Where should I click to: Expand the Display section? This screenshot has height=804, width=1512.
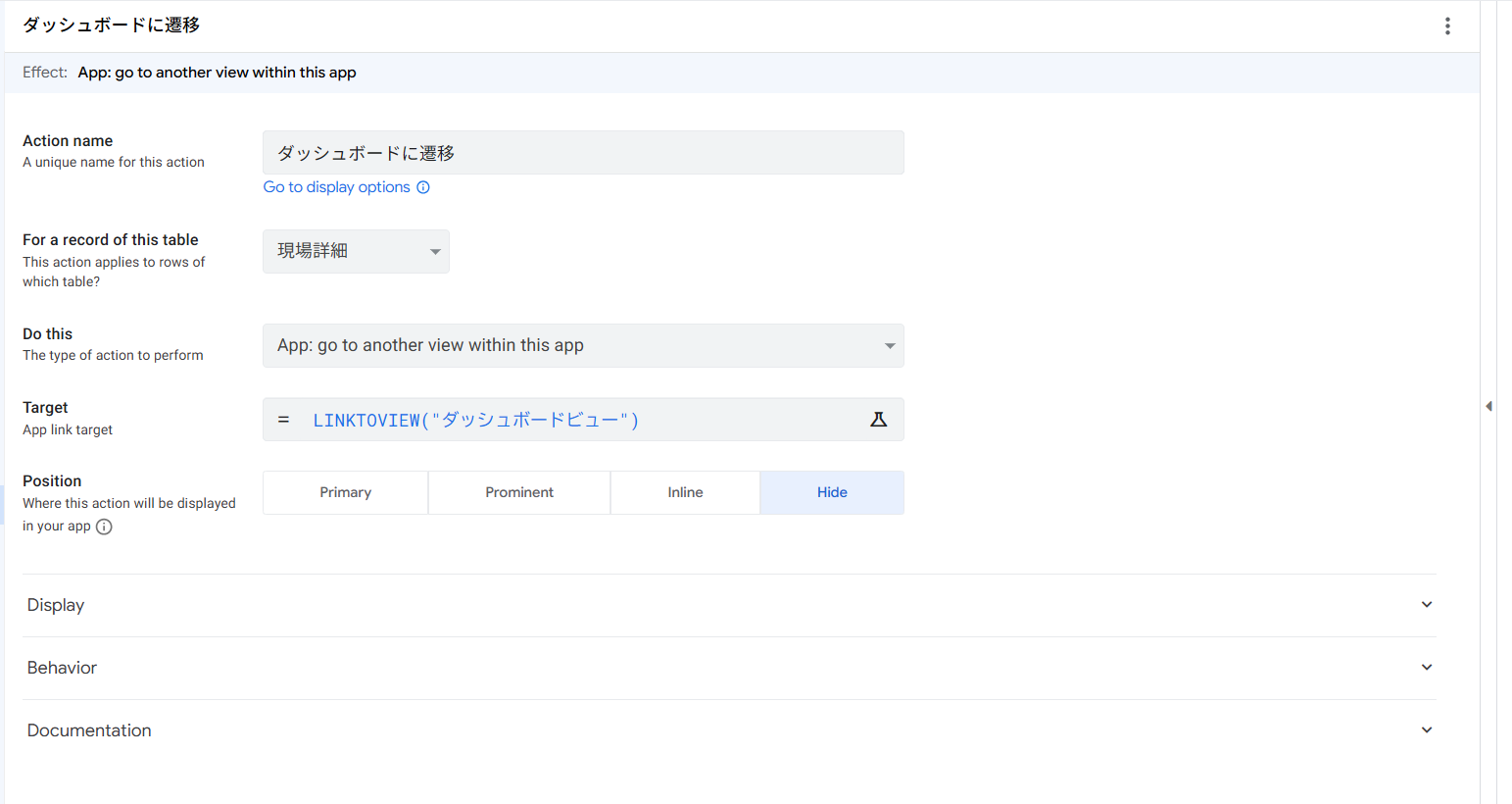pos(729,605)
